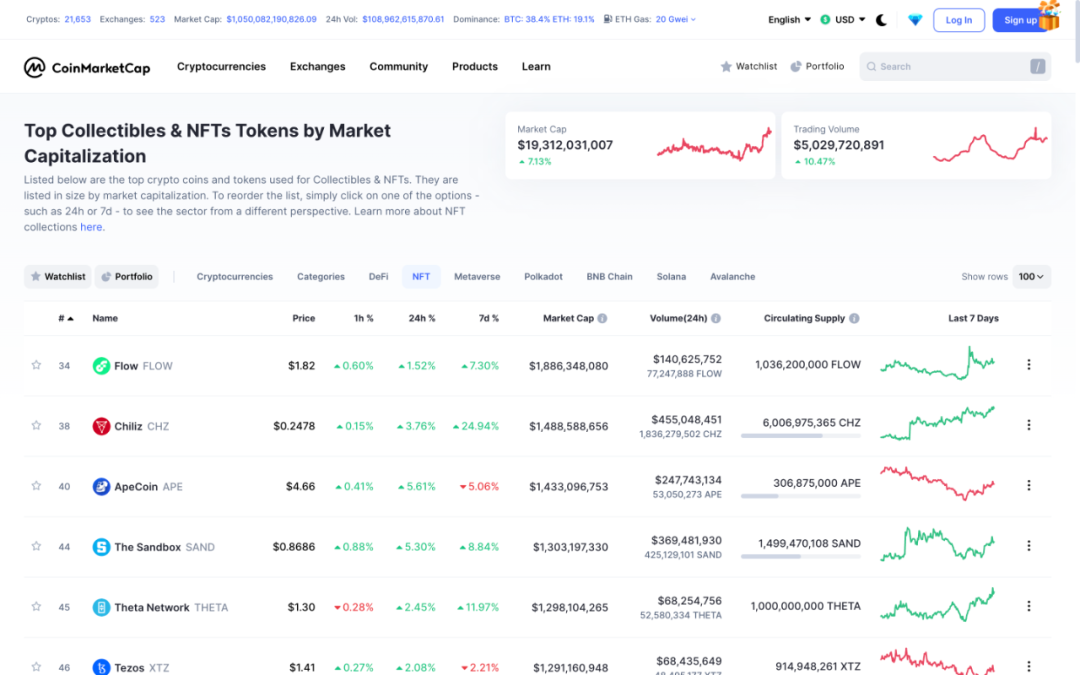Click The Sandbox coin logo

click(101, 547)
